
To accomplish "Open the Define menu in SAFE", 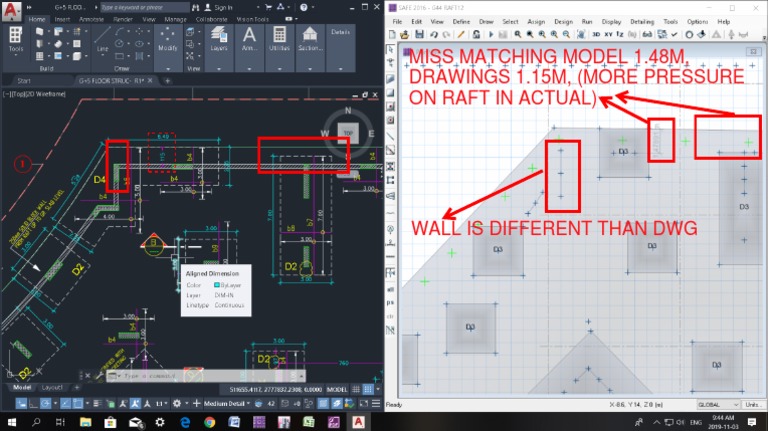I will point(461,22).
